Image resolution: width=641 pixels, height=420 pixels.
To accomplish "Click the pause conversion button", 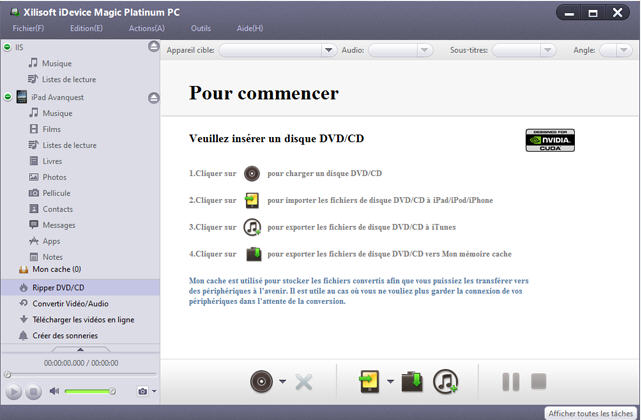I will [511, 382].
